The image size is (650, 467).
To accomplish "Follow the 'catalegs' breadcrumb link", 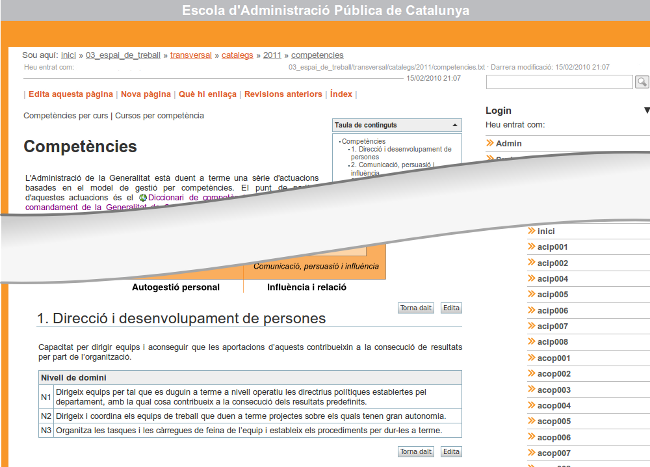I will coord(235,55).
